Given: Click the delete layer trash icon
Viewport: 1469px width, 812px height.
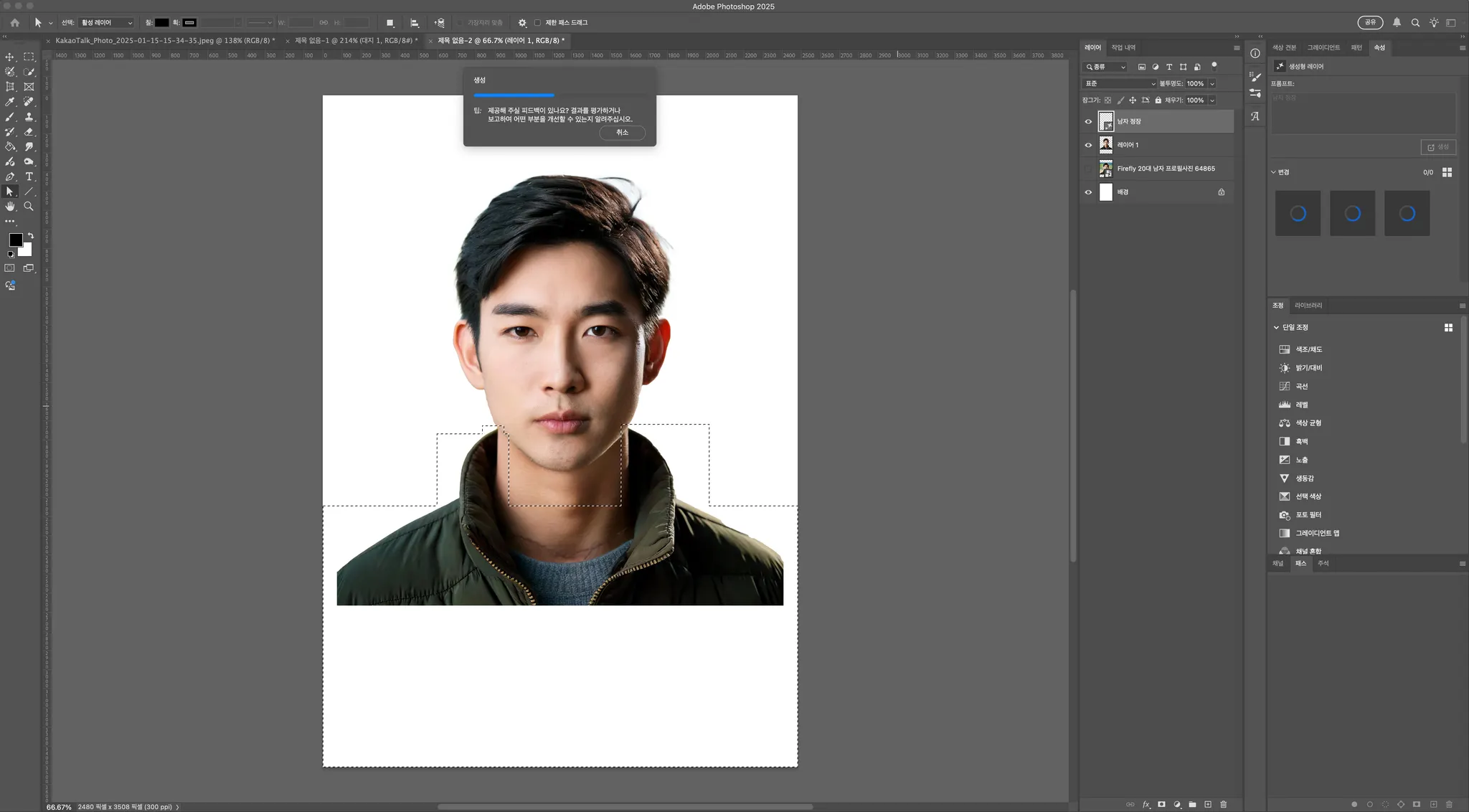Looking at the screenshot, I should pyautogui.click(x=1224, y=804).
